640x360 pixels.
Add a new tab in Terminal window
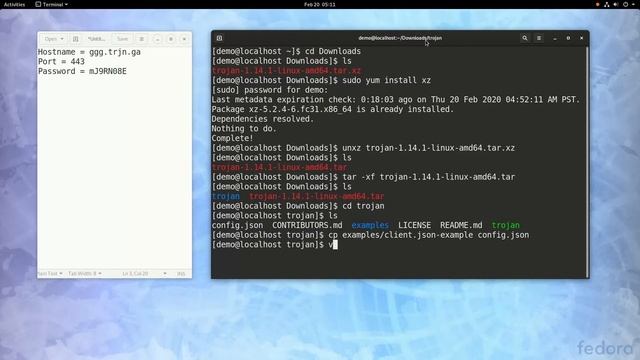coord(219,38)
